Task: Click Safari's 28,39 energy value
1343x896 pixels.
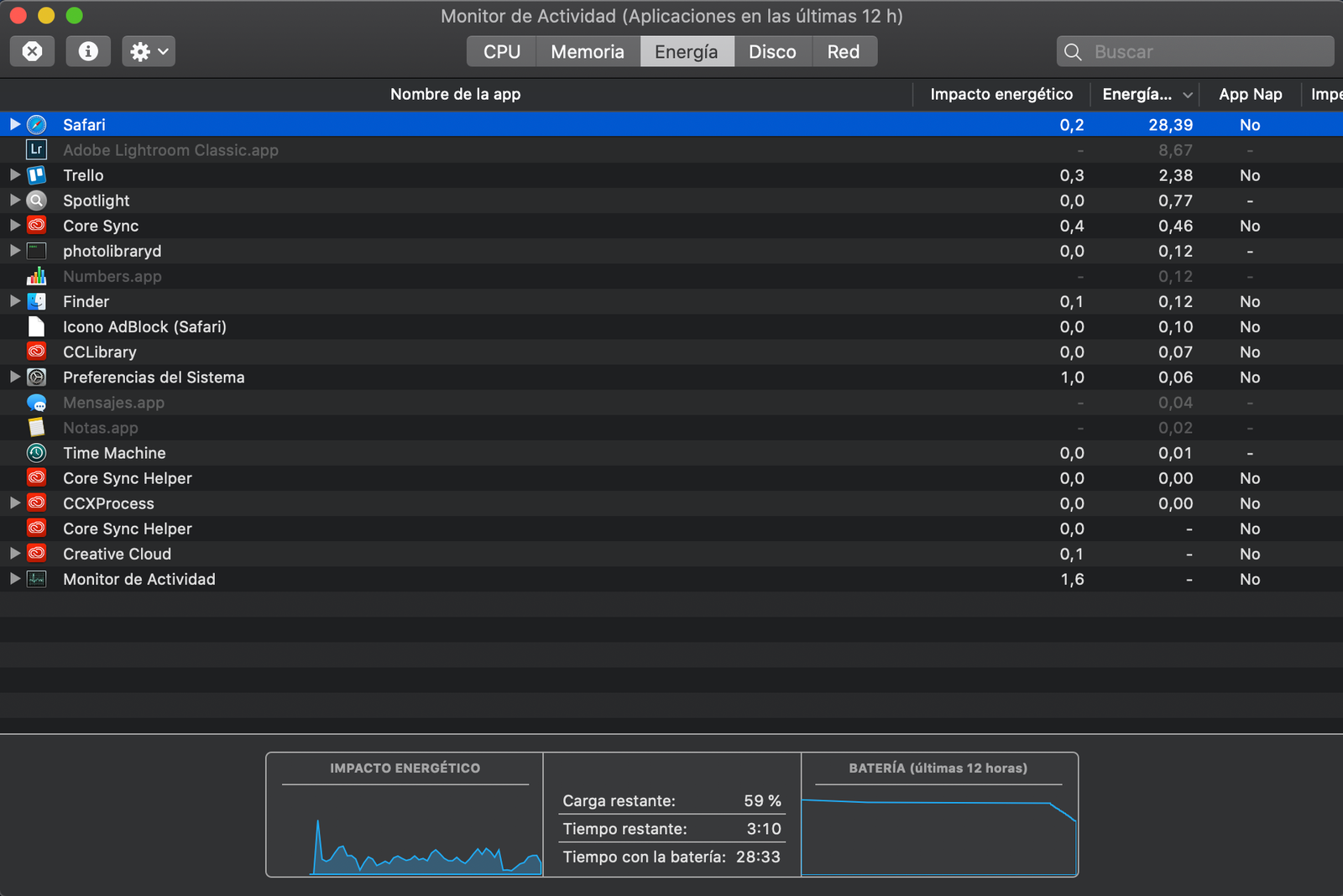Action: [1170, 125]
